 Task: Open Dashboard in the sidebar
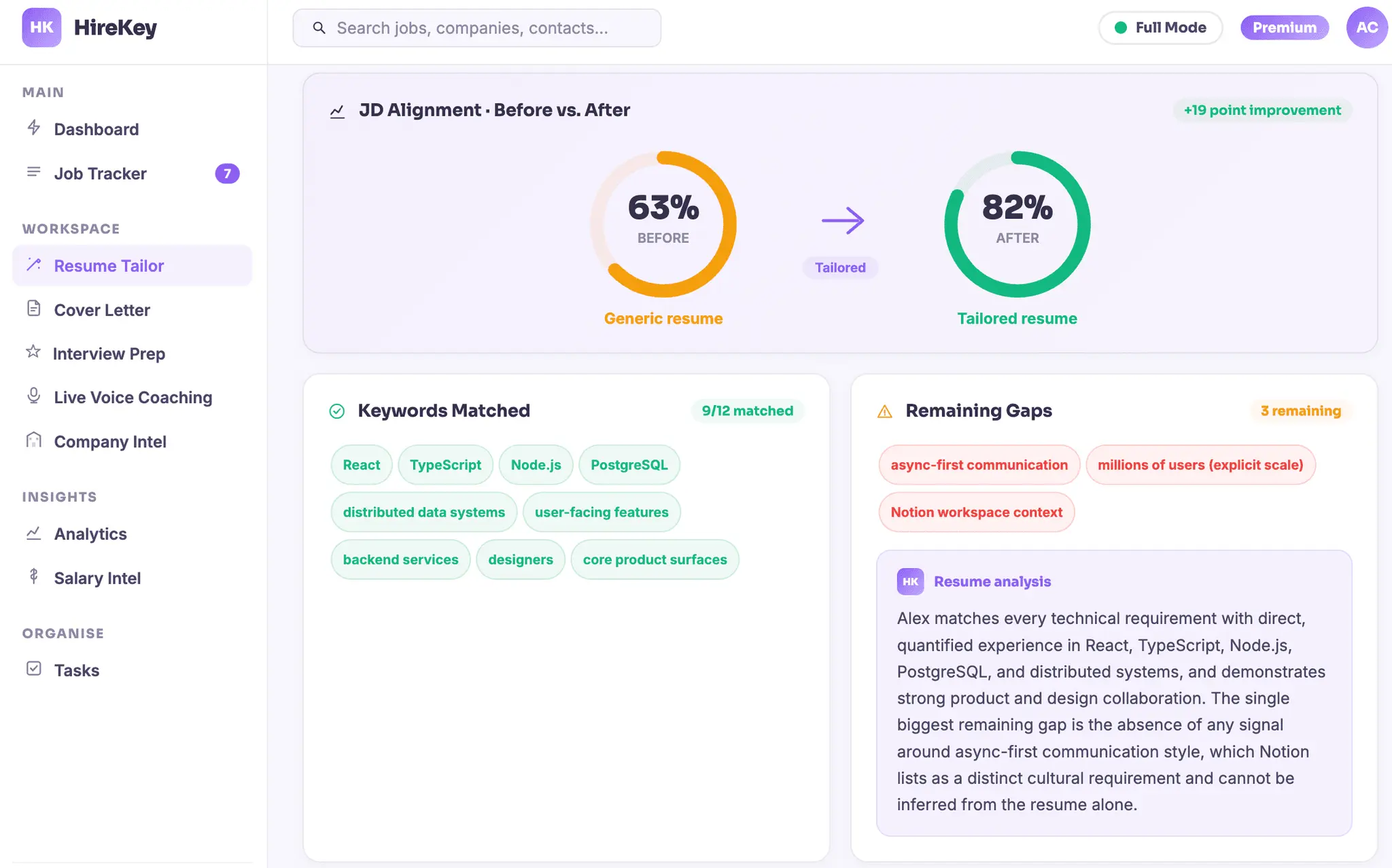pyautogui.click(x=132, y=129)
